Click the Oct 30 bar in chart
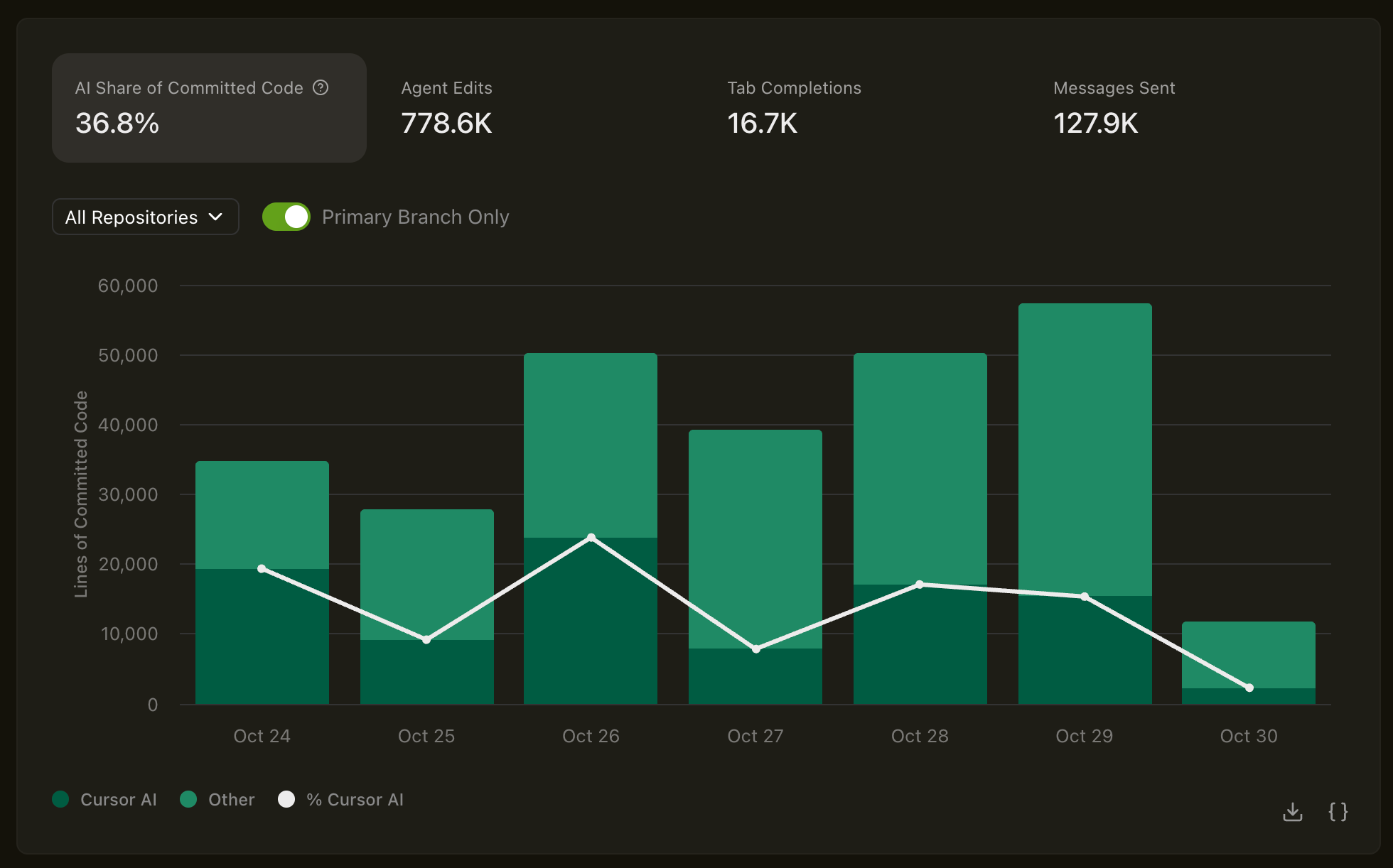The width and height of the screenshot is (1393, 868). [x=1248, y=657]
